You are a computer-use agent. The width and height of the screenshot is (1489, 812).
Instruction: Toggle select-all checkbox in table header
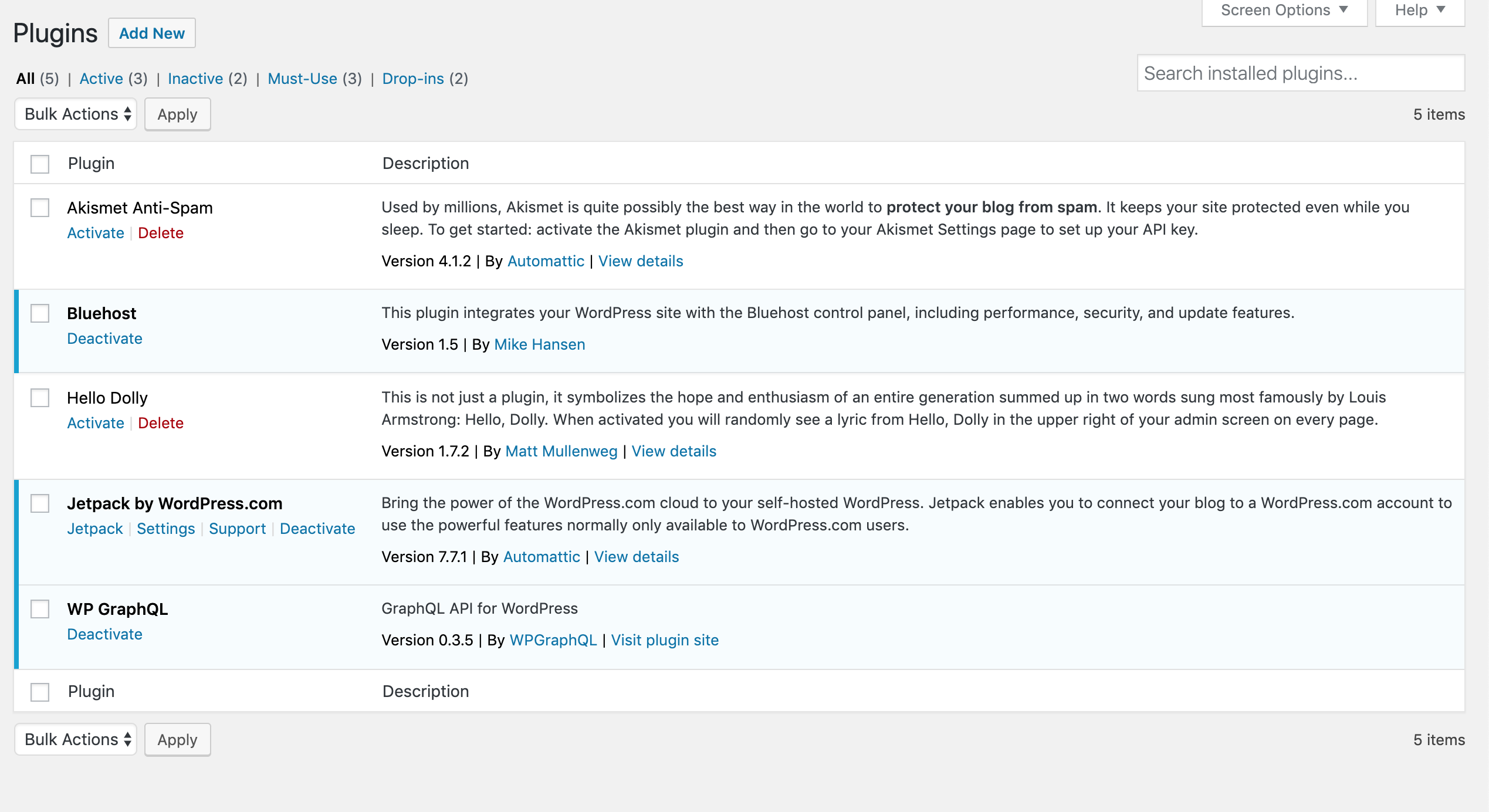pyautogui.click(x=40, y=164)
